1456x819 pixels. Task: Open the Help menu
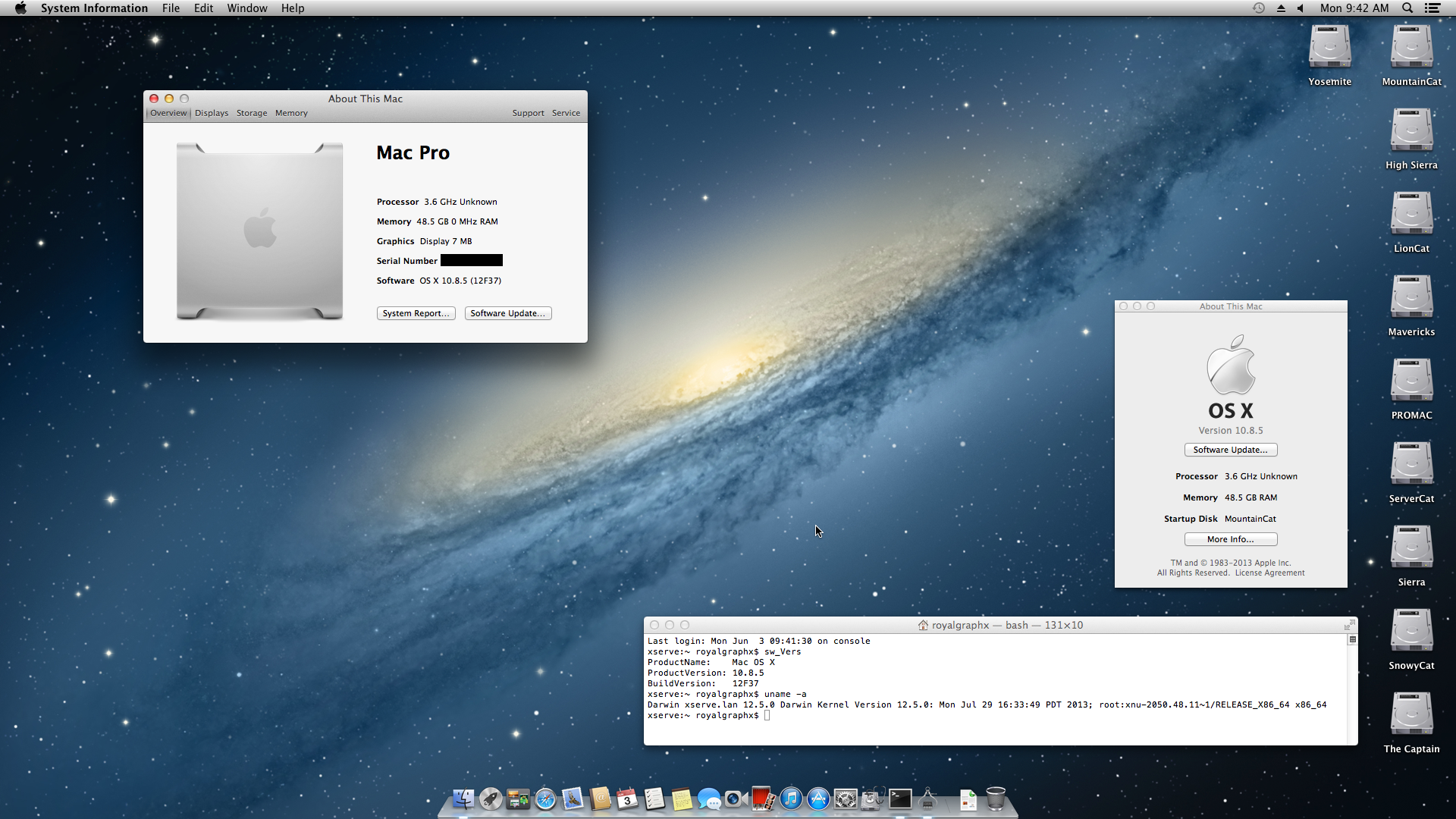[x=293, y=8]
